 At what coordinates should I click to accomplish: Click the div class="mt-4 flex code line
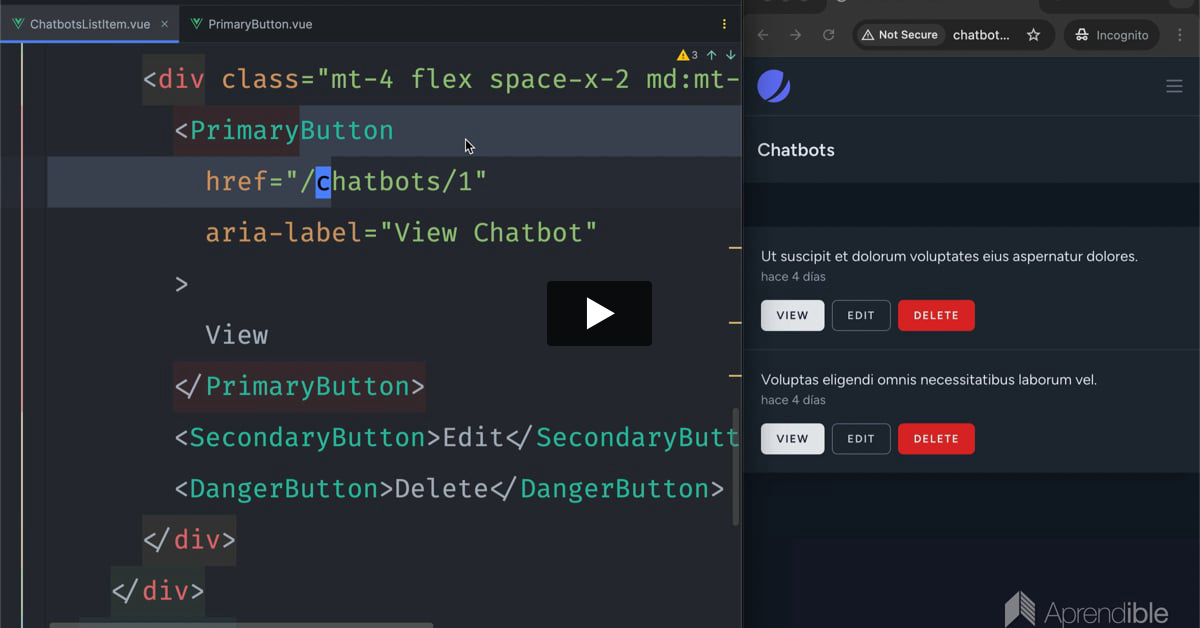441,80
